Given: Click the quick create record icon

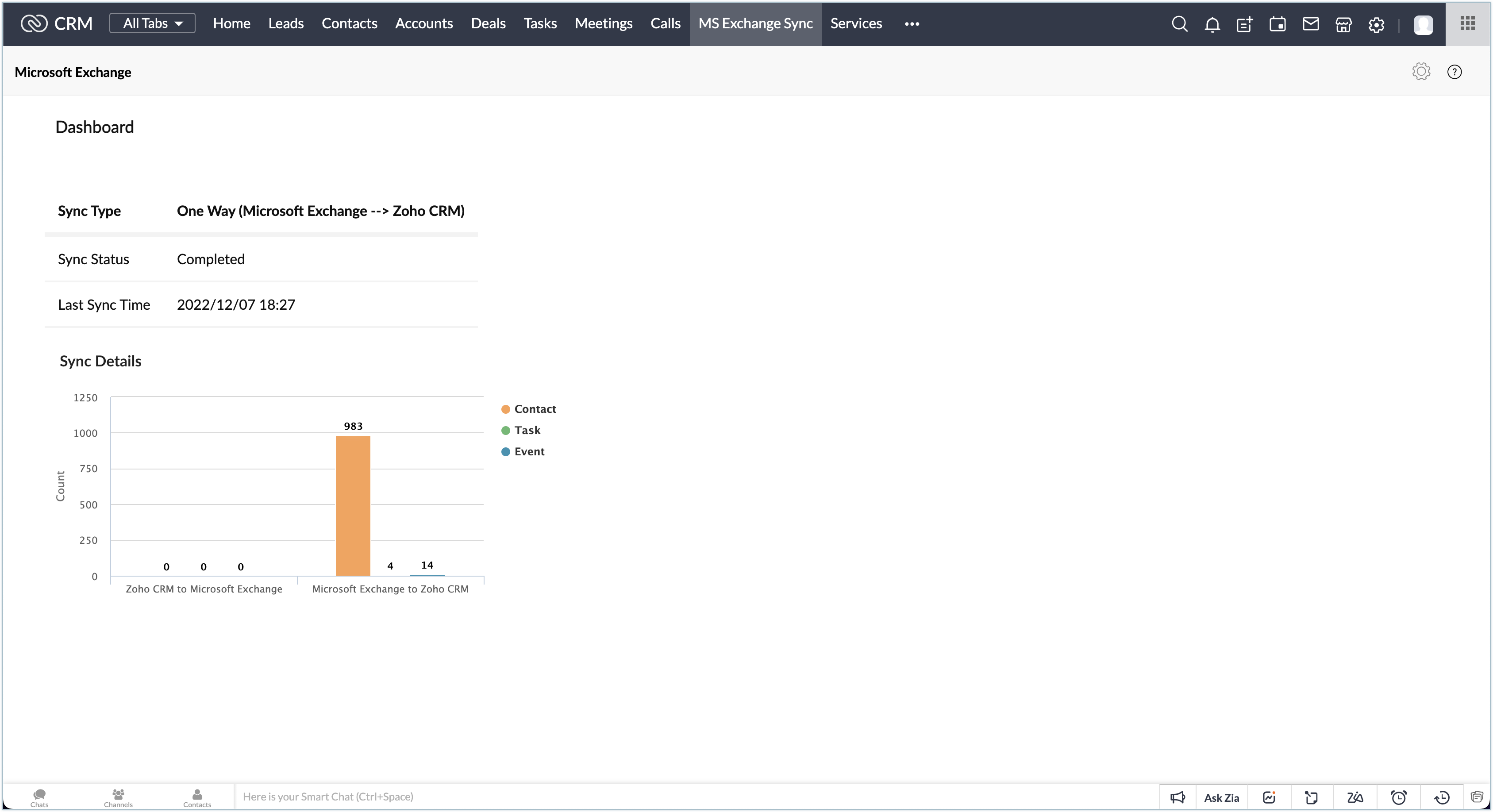Looking at the screenshot, I should pyautogui.click(x=1244, y=24).
